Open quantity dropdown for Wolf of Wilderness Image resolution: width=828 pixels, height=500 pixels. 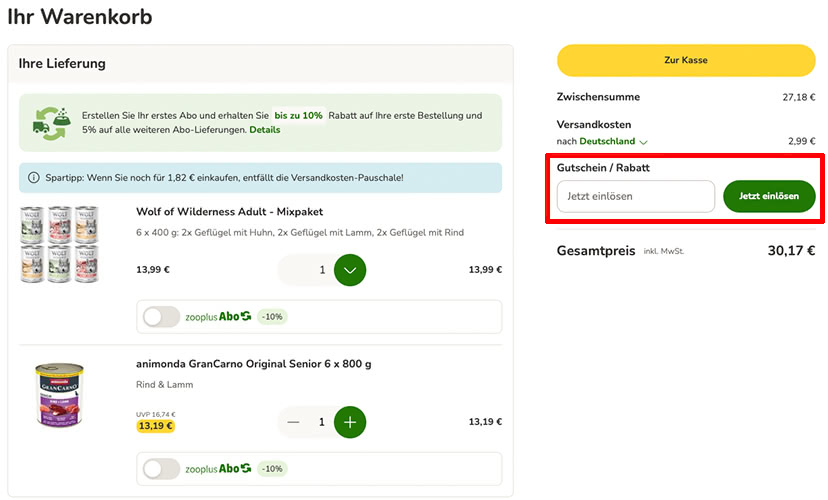coord(350,270)
